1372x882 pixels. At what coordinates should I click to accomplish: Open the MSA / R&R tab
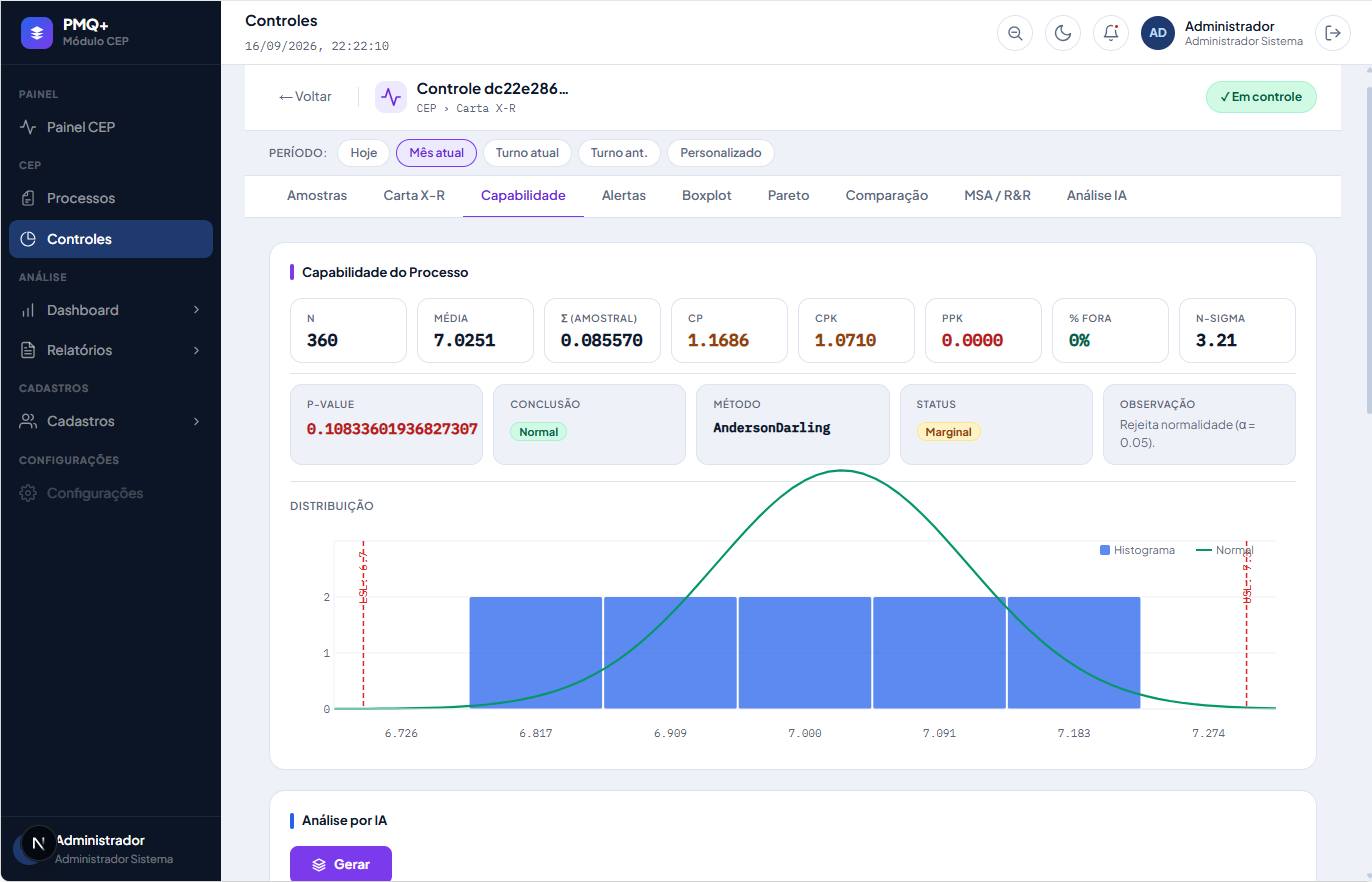997,196
